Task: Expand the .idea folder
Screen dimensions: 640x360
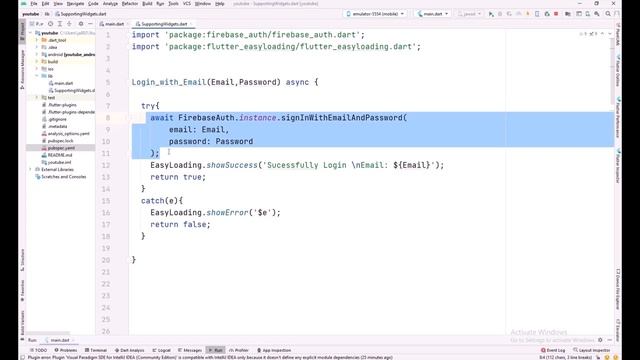Action: [x=37, y=47]
